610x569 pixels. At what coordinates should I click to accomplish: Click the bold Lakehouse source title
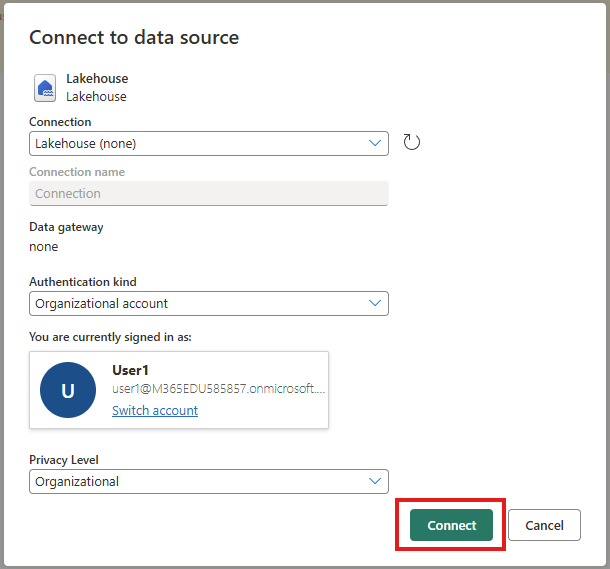tap(97, 79)
